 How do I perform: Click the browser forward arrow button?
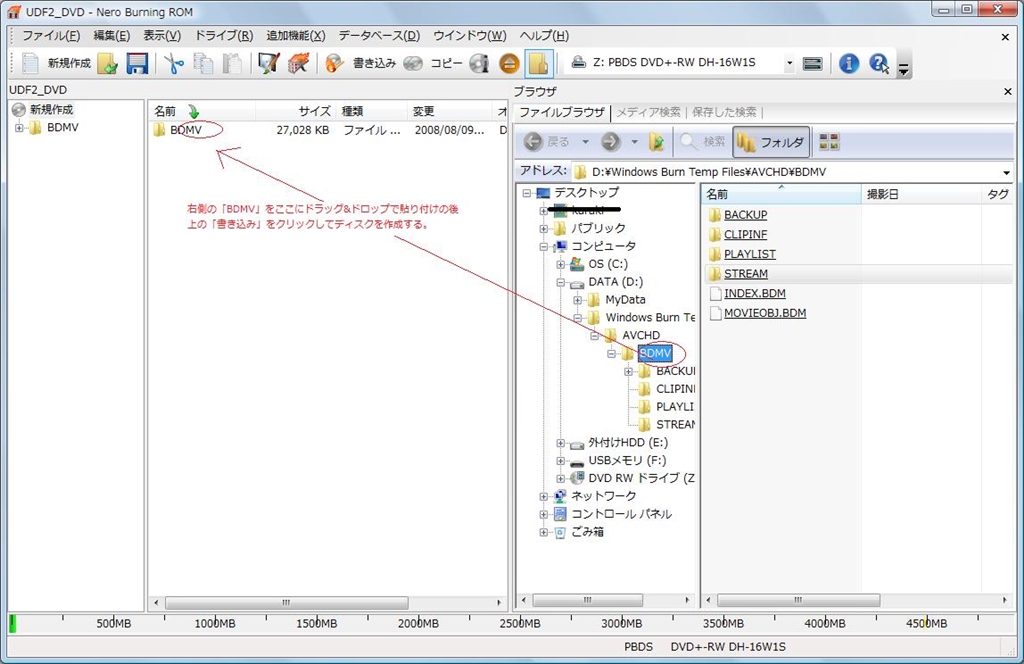(610, 142)
